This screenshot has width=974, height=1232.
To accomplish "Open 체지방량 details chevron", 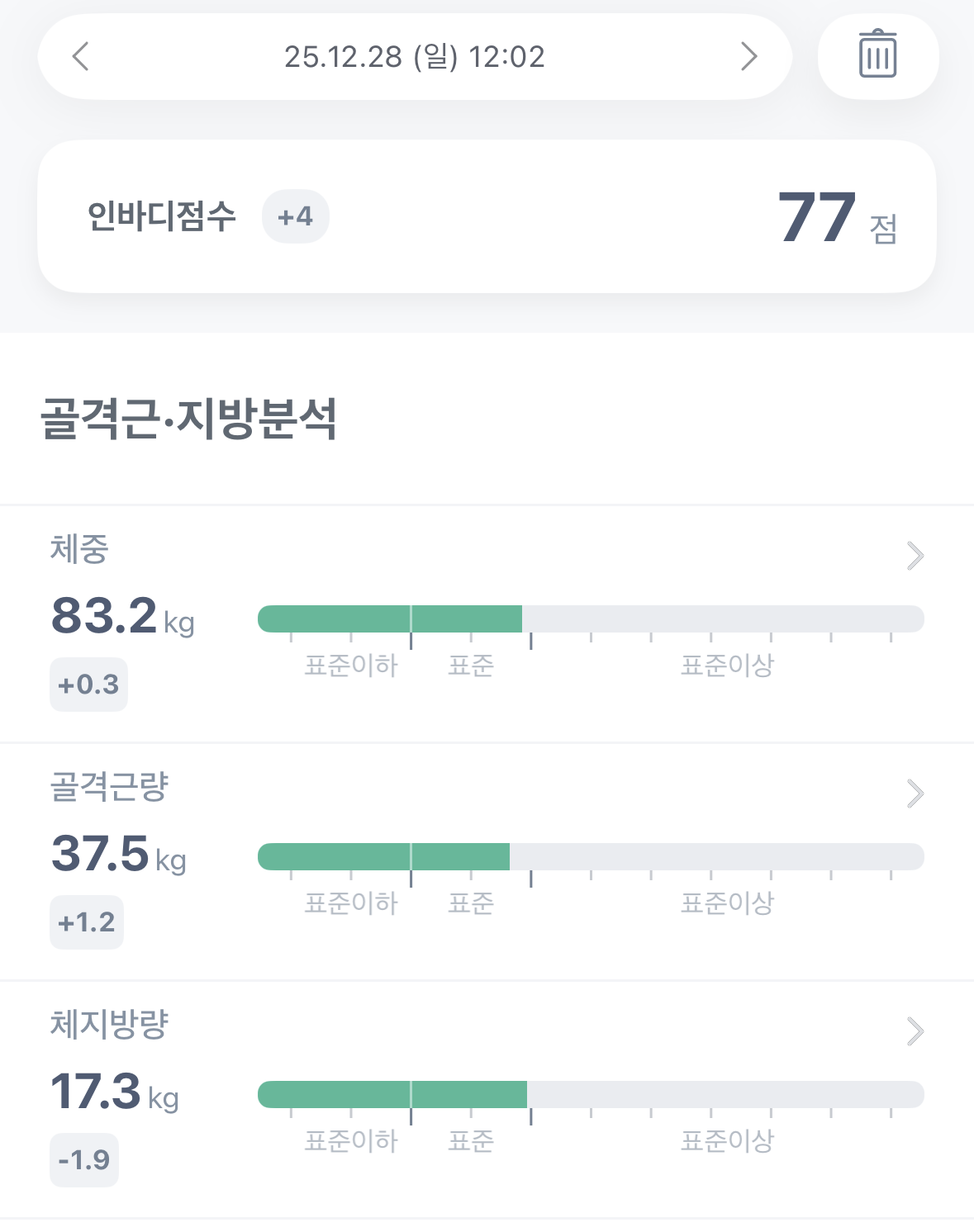I will click(x=915, y=1031).
